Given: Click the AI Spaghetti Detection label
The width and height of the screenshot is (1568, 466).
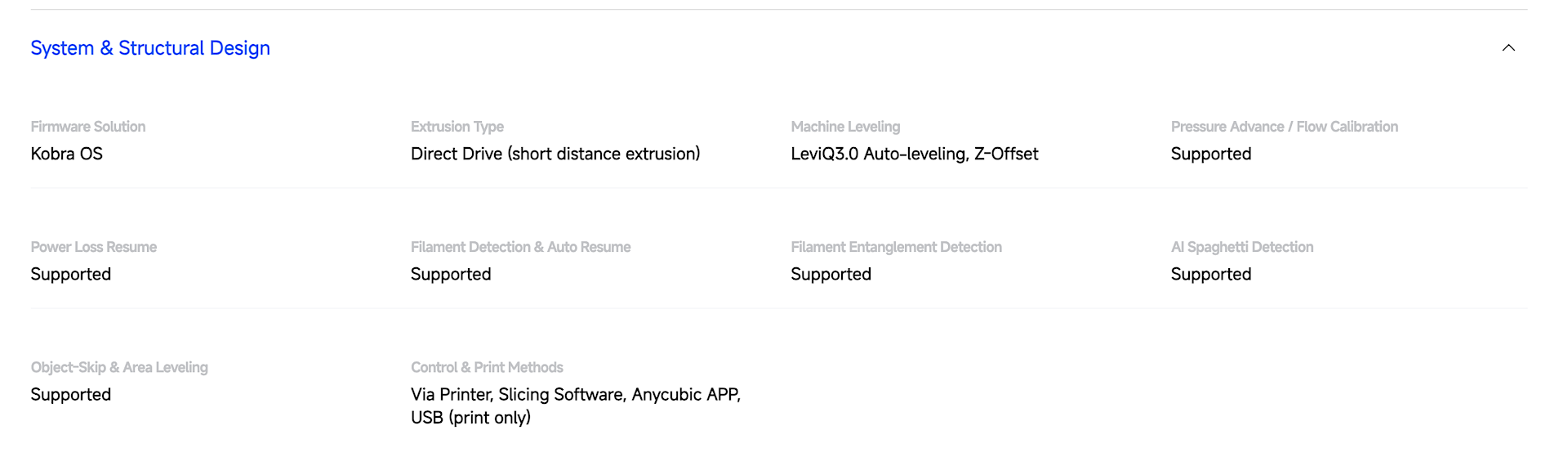Looking at the screenshot, I should coord(1242,247).
